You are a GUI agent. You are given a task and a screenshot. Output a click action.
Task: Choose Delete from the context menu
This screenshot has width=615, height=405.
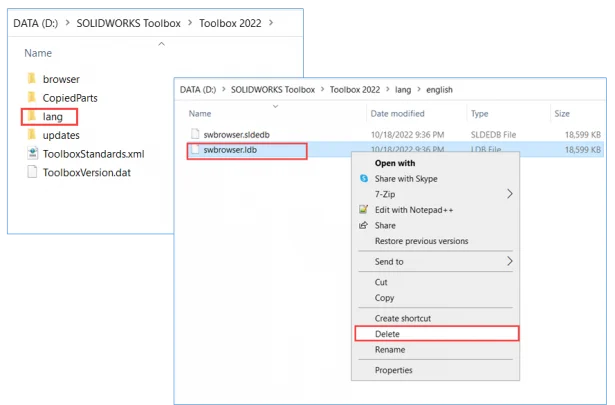[387, 333]
